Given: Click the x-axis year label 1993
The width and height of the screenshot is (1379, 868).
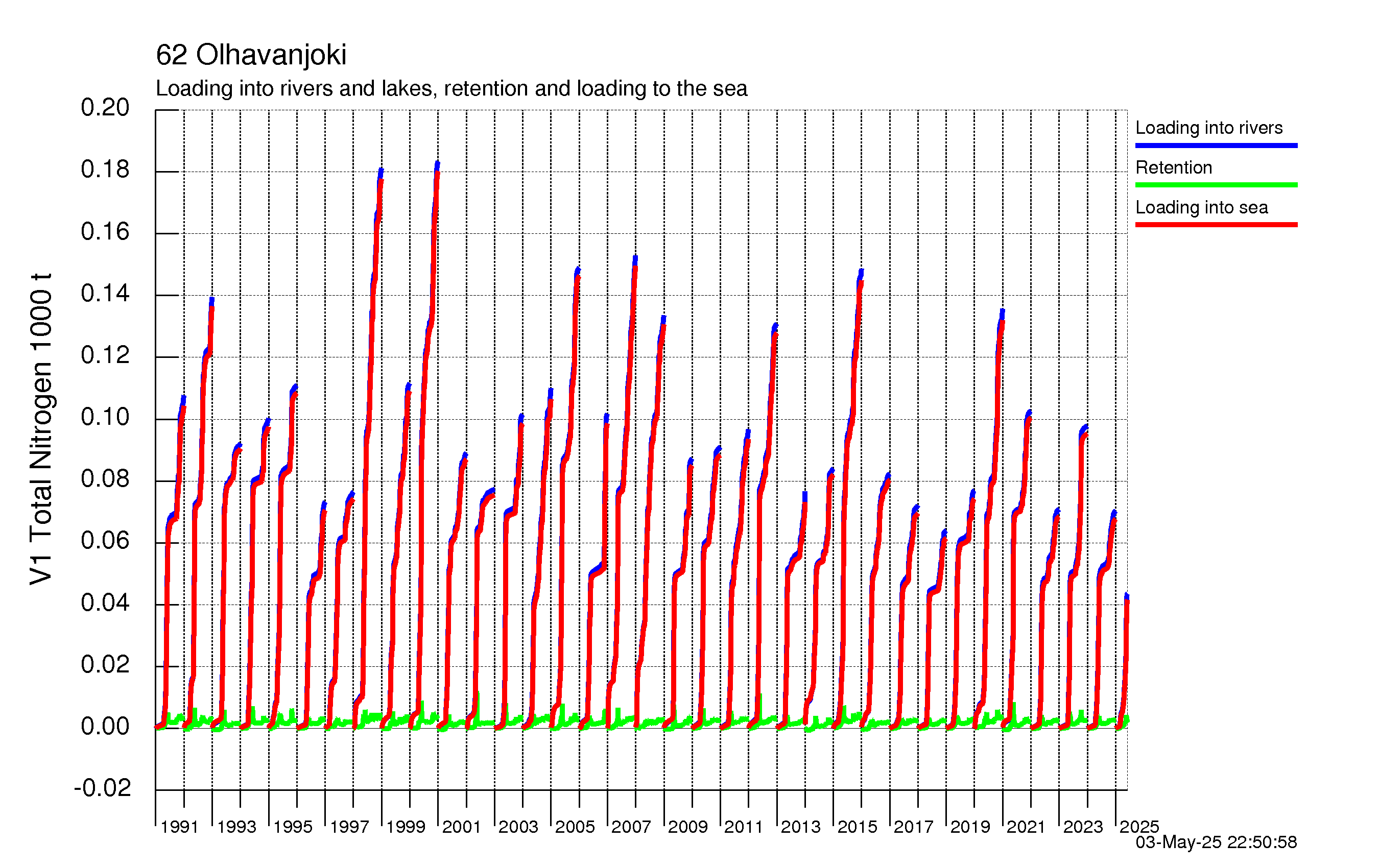Looking at the screenshot, I should coord(236,827).
